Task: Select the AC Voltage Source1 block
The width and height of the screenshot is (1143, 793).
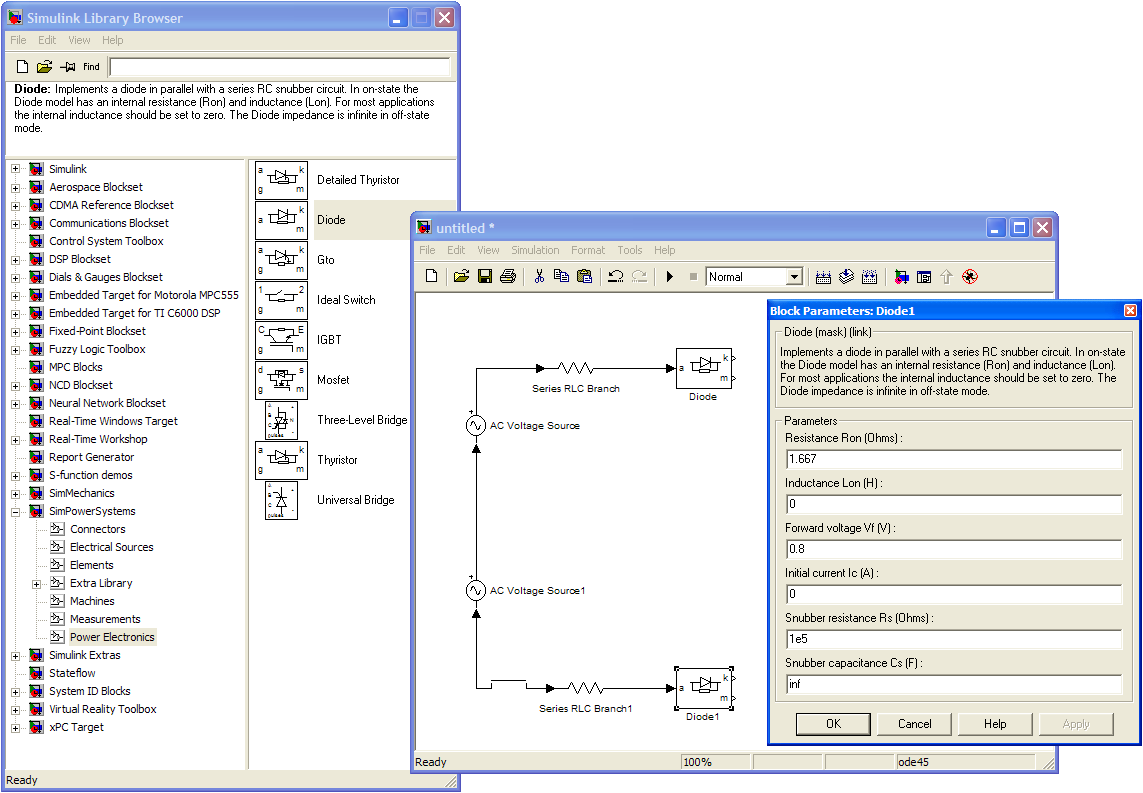Action: 475,590
